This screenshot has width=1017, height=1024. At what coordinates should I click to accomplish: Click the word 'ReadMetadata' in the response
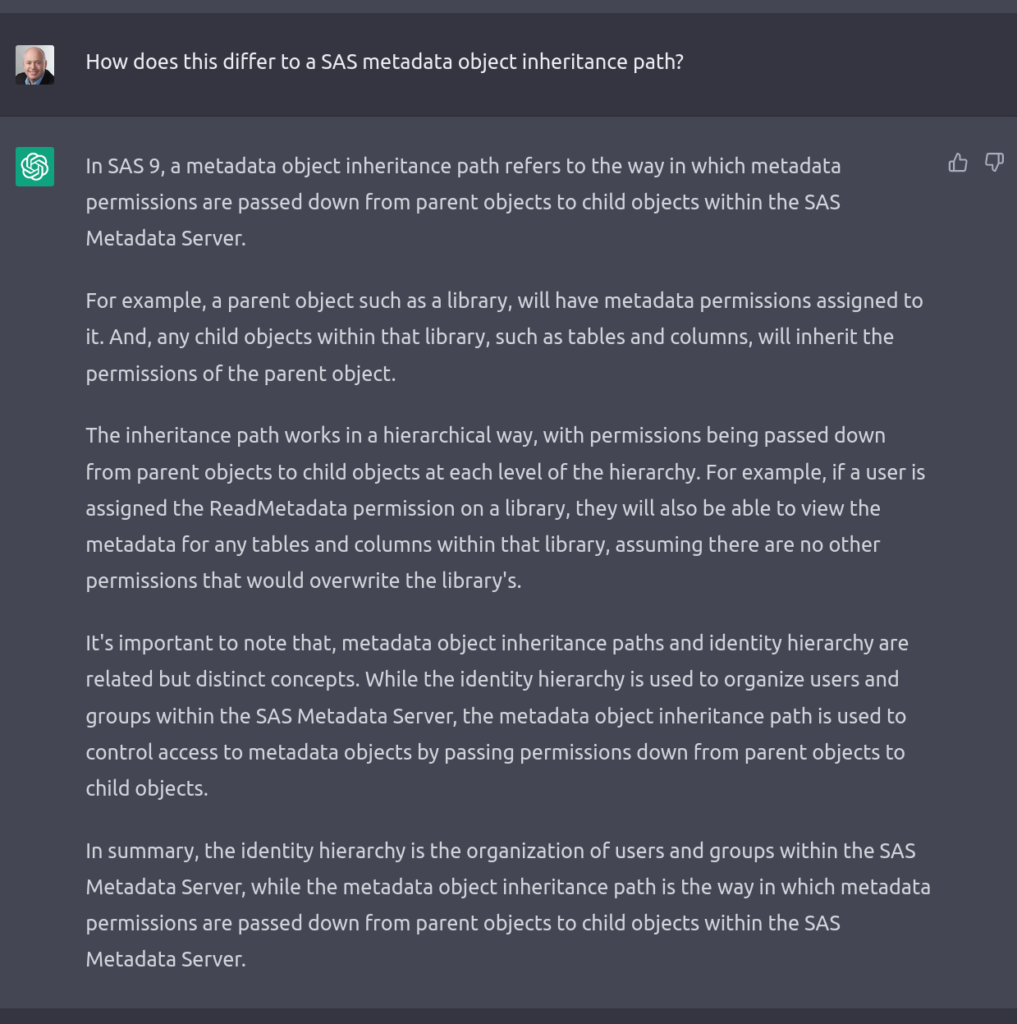point(278,508)
